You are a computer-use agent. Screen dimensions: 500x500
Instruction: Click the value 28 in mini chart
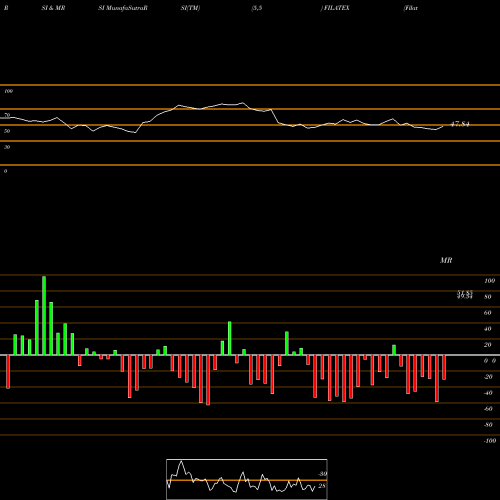point(322,486)
